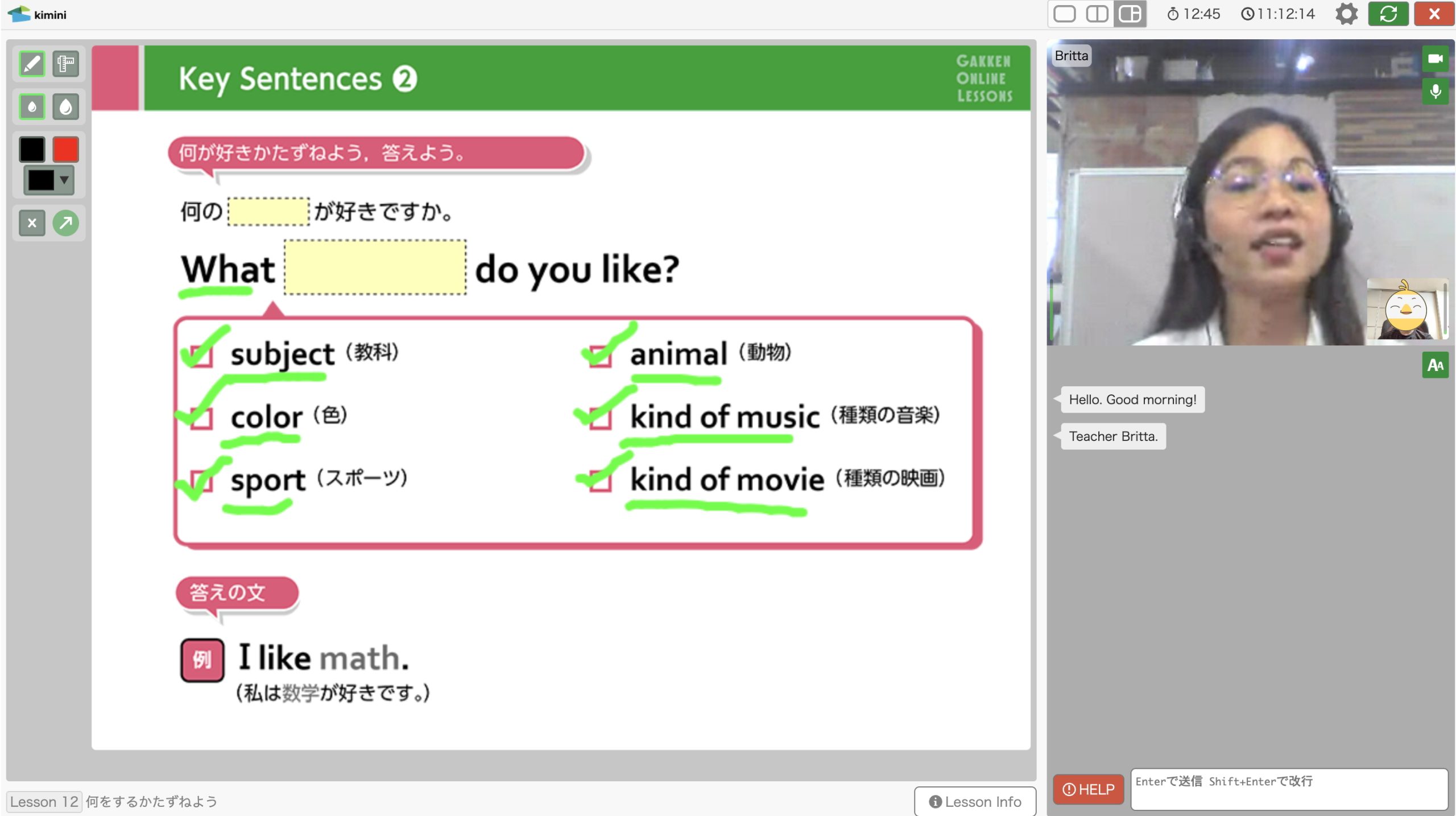Check the subject checkbox

tap(201, 356)
